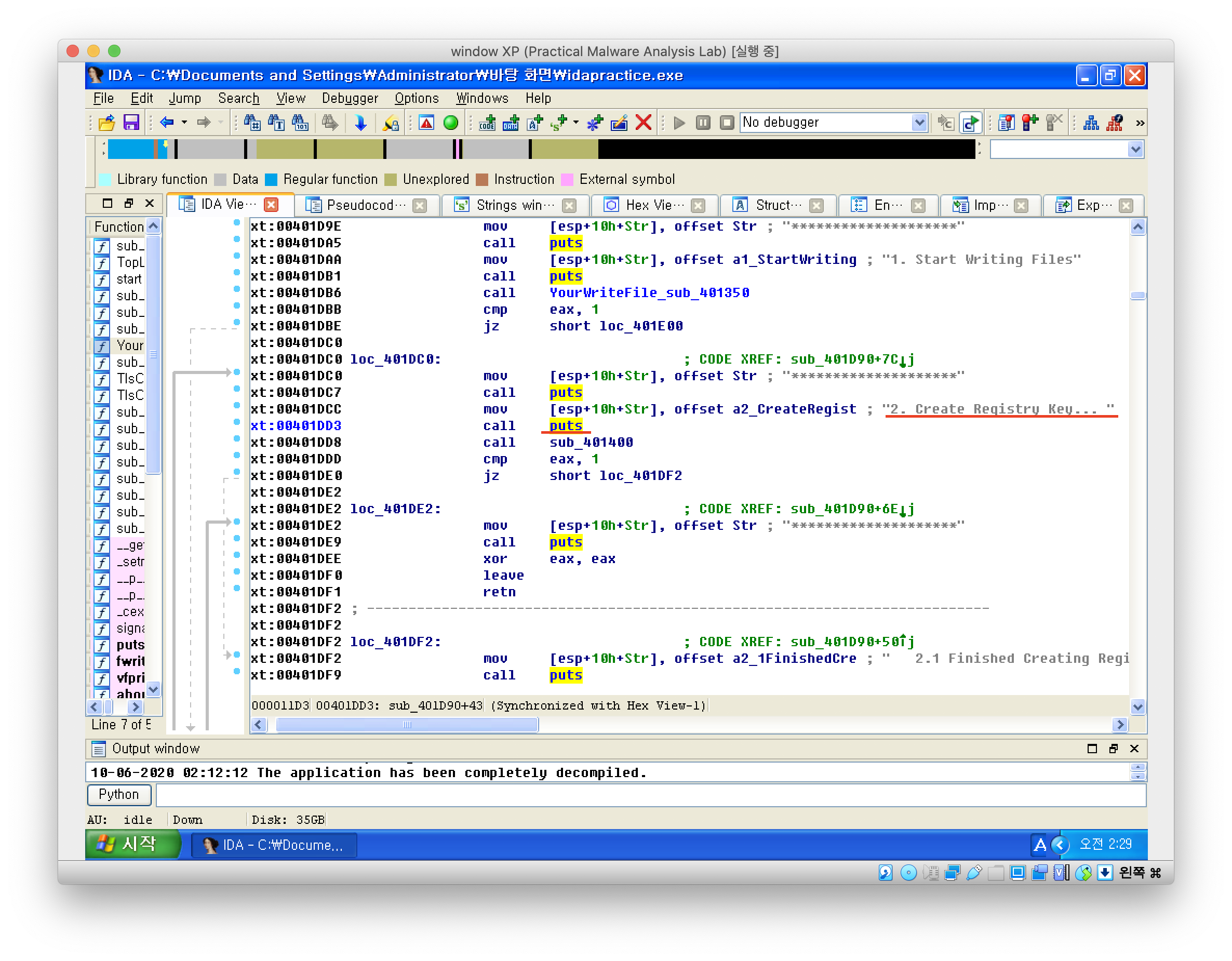Click the xrefs graph icon

point(1115,123)
